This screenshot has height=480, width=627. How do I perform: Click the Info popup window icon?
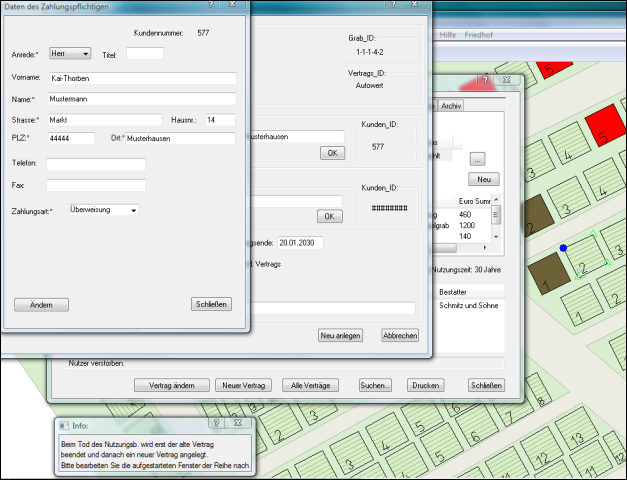click(x=64, y=426)
